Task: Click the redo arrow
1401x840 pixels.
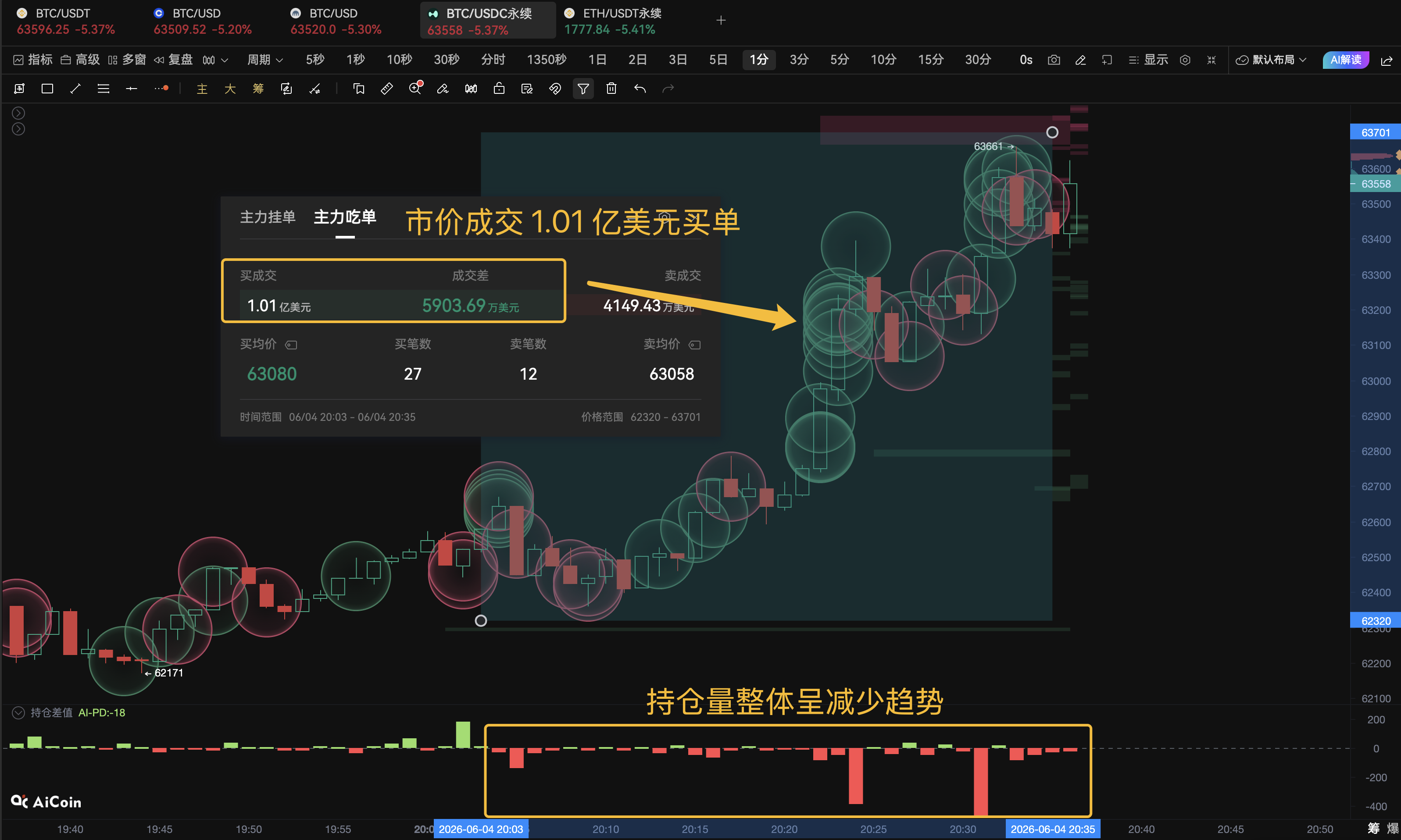Action: click(668, 89)
